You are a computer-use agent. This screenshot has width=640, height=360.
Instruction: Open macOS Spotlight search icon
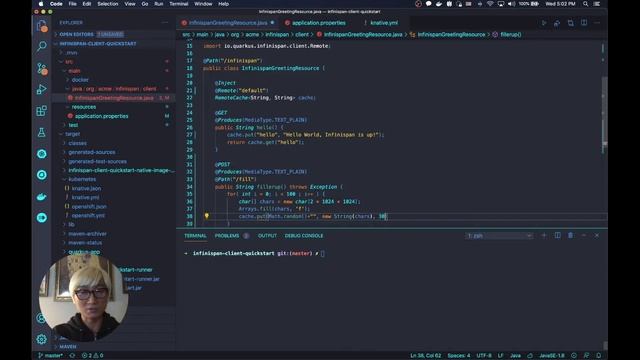(586, 4)
